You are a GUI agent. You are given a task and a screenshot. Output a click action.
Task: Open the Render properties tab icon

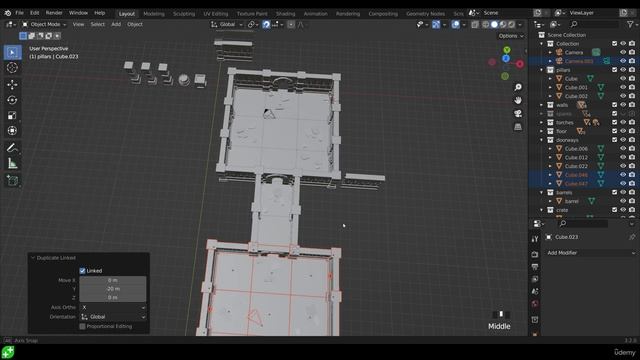(x=535, y=254)
